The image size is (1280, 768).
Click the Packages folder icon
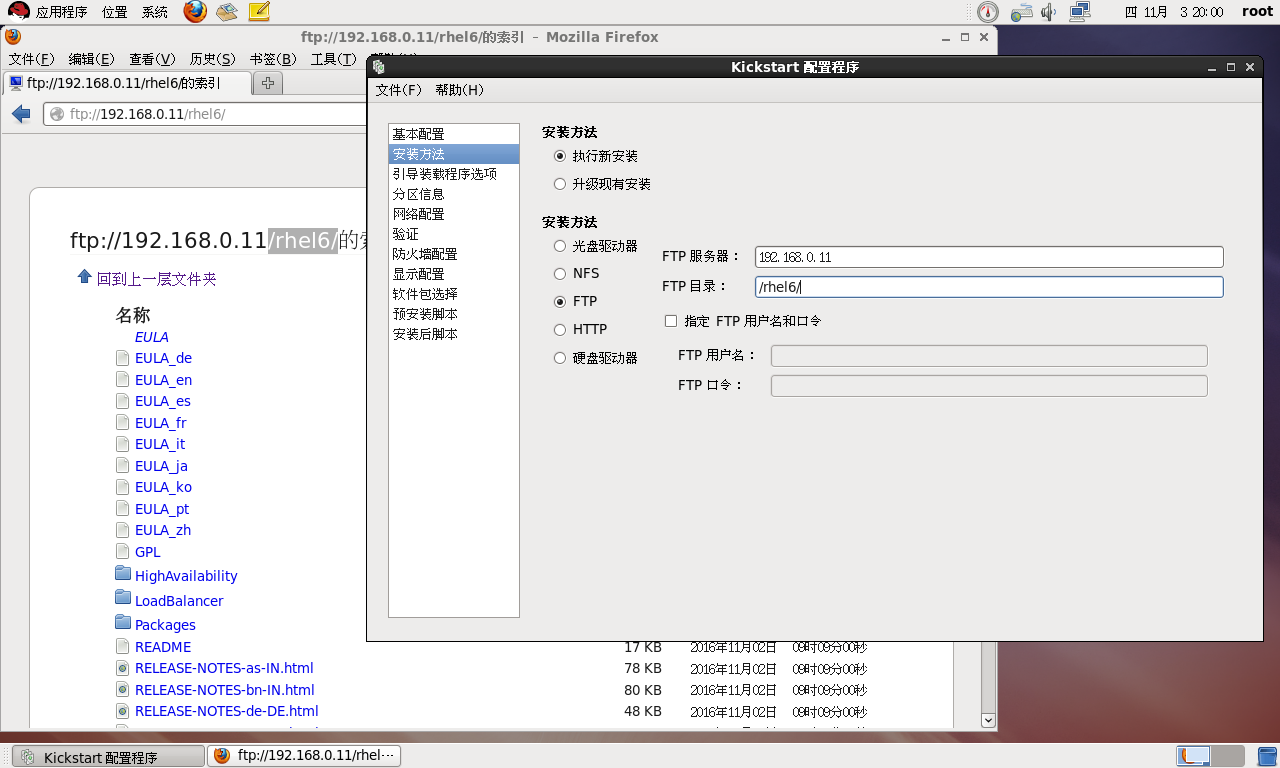123,623
